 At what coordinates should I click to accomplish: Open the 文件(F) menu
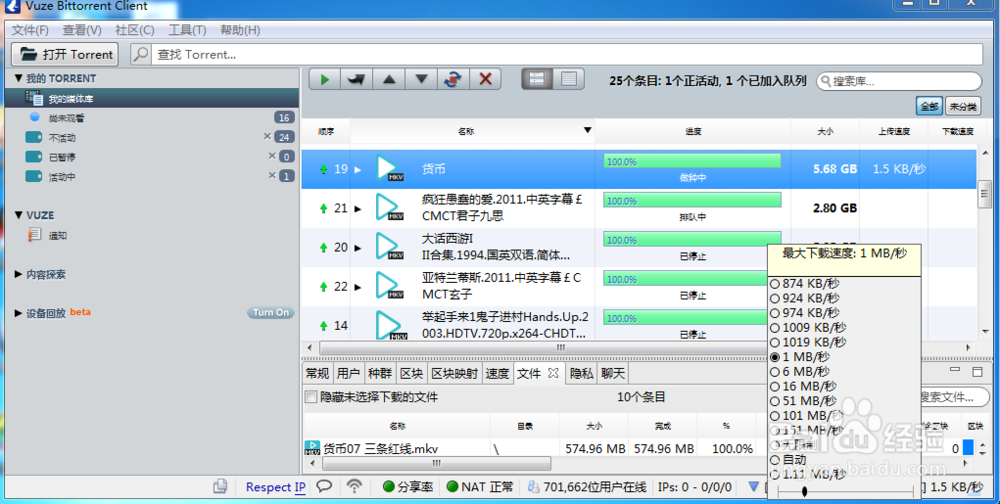30,30
